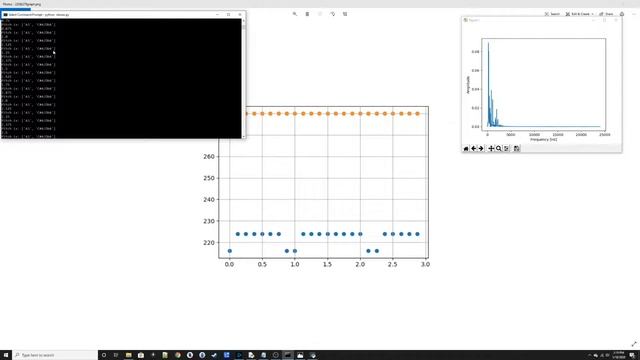Click the Frequency [Hz] axis label

[544, 140]
